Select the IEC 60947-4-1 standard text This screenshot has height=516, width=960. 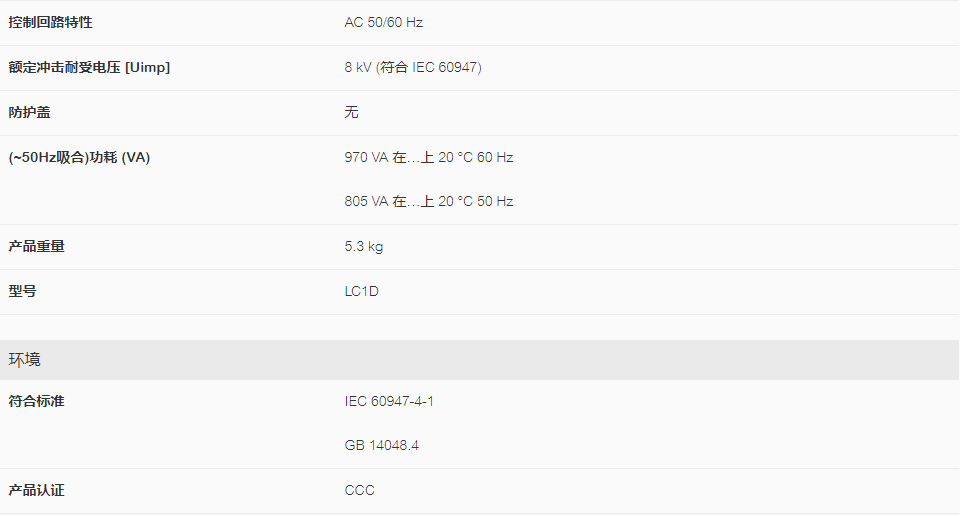389,402
